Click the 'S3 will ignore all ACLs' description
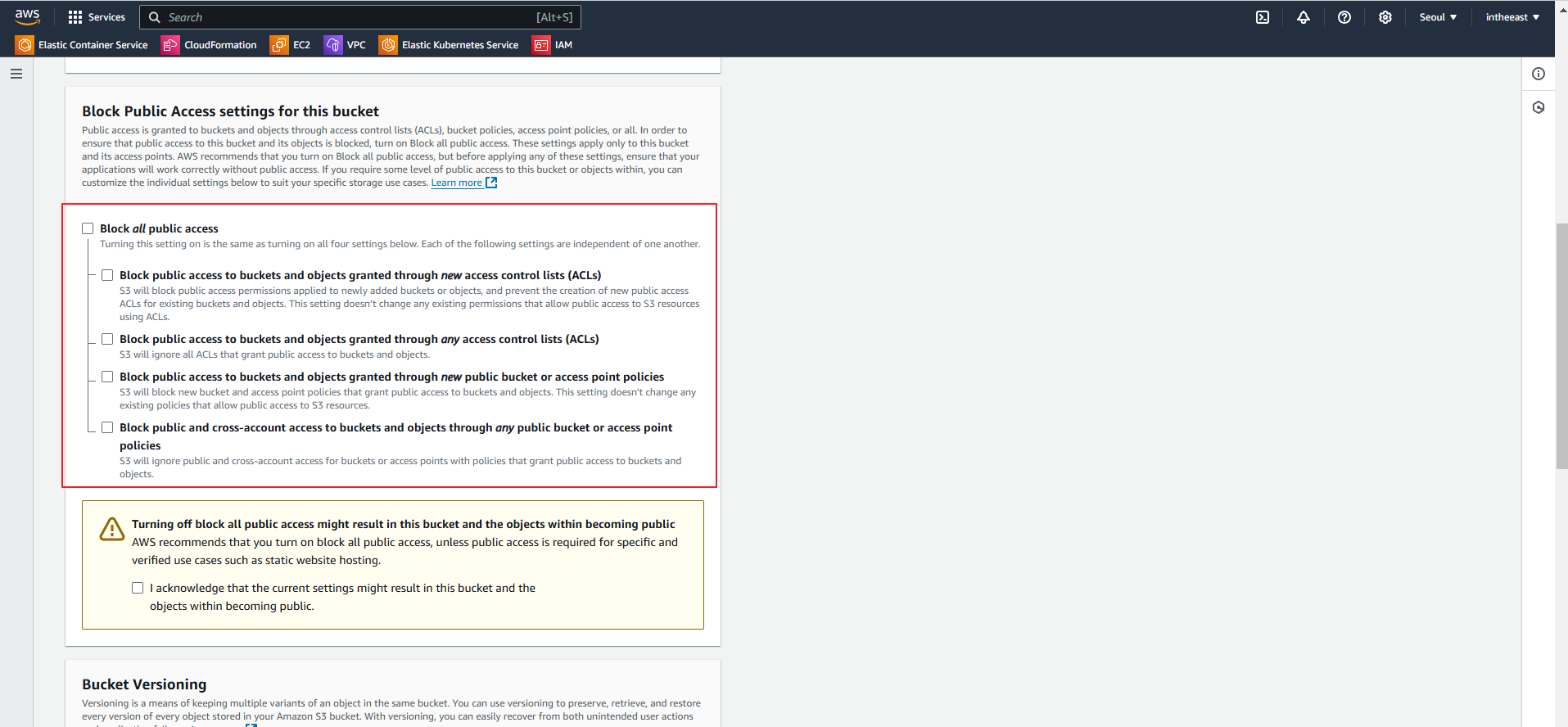This screenshot has width=1568, height=727. (274, 354)
